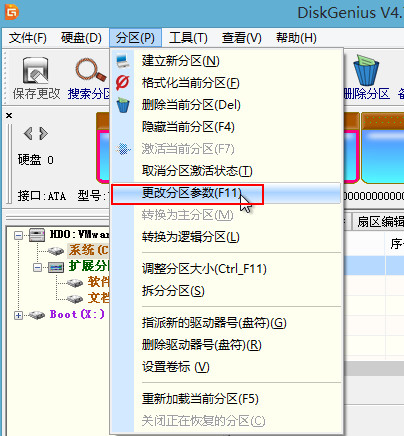Open the 工具(T) menu
The width and height of the screenshot is (404, 436).
click(x=188, y=38)
